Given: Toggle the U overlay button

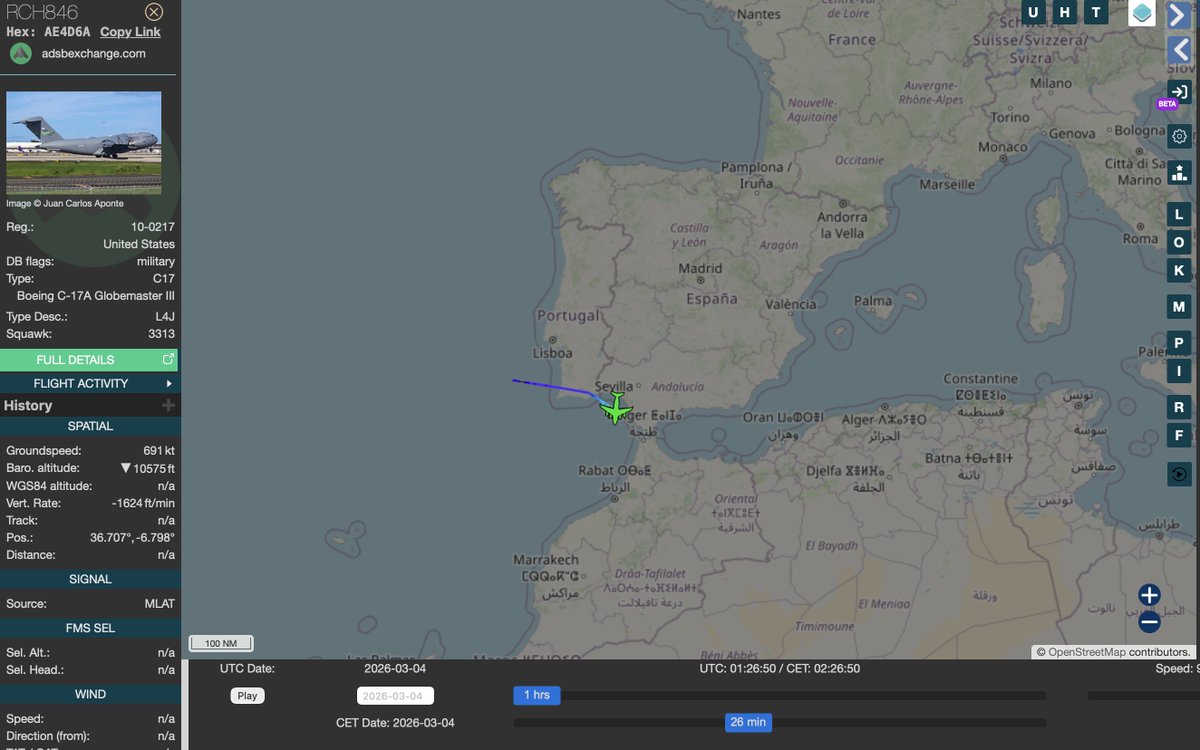Looking at the screenshot, I should coord(1033,12).
